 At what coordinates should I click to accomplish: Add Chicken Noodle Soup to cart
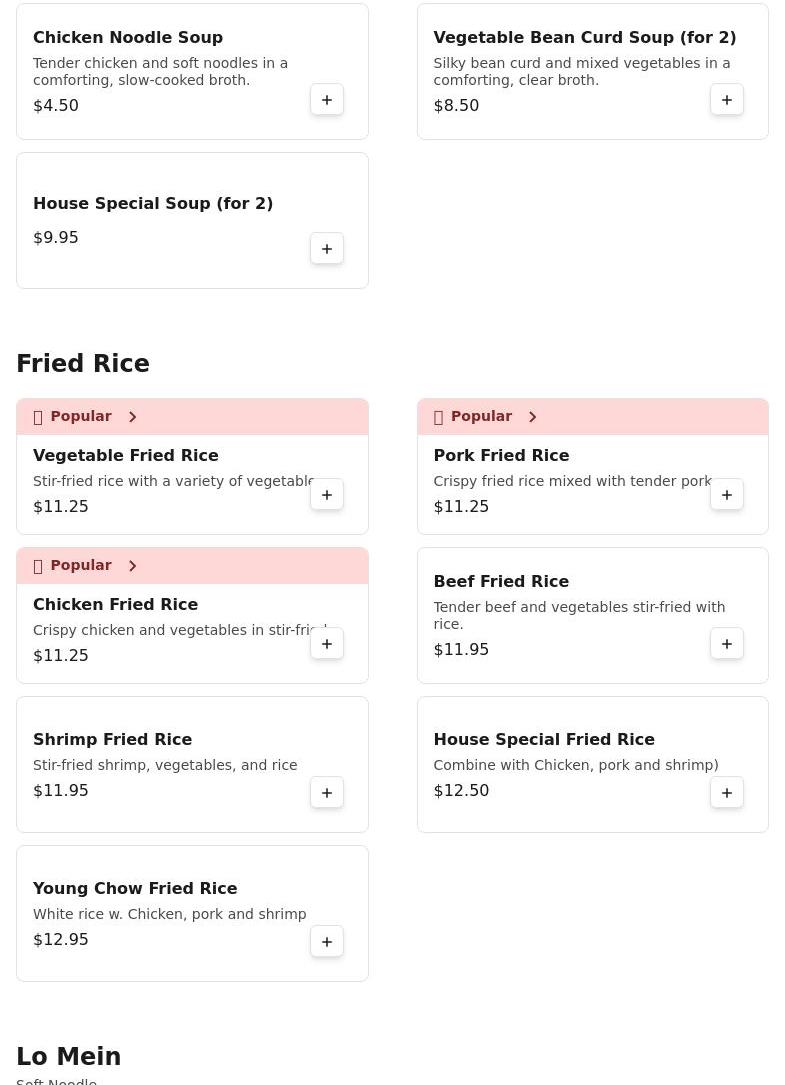pyautogui.click(x=327, y=100)
